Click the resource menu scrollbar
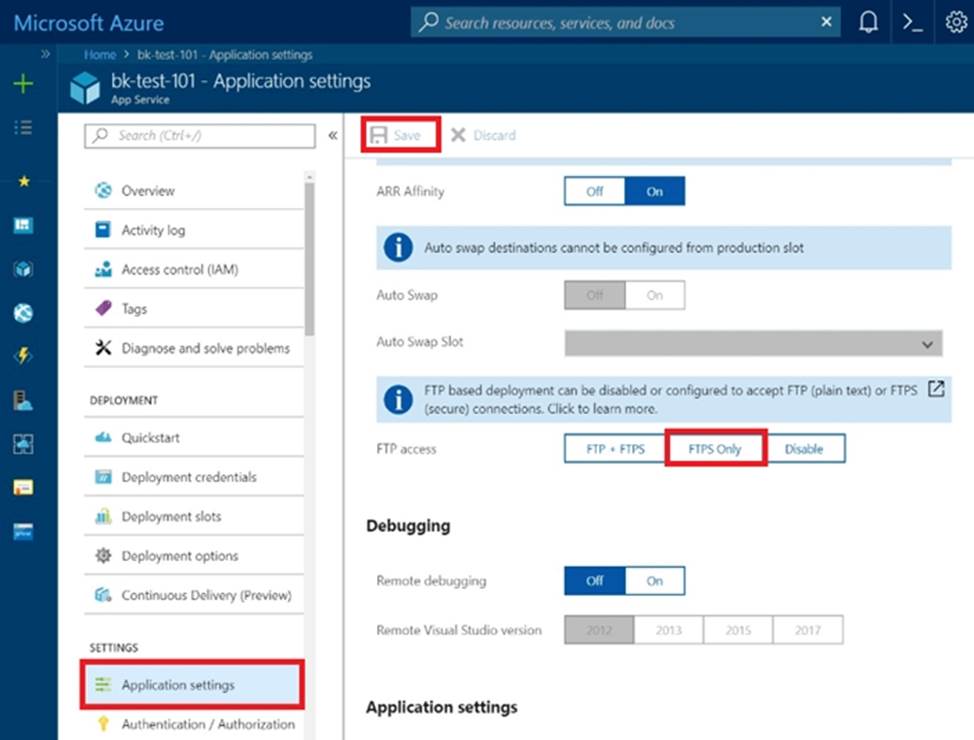Viewport: 974px width, 740px height. [309, 258]
